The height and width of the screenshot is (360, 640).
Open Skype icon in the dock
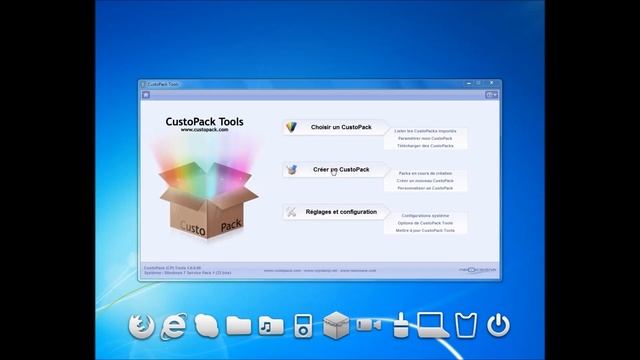[207, 326]
